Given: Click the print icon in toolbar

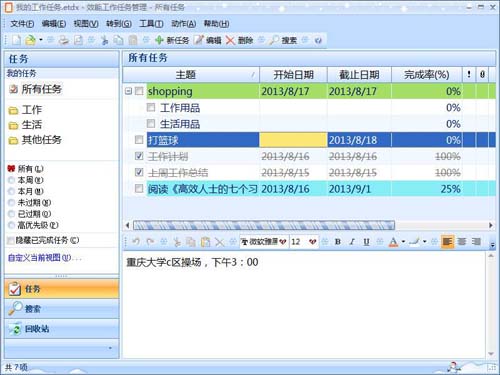Looking at the screenshot, I should (x=63, y=40).
